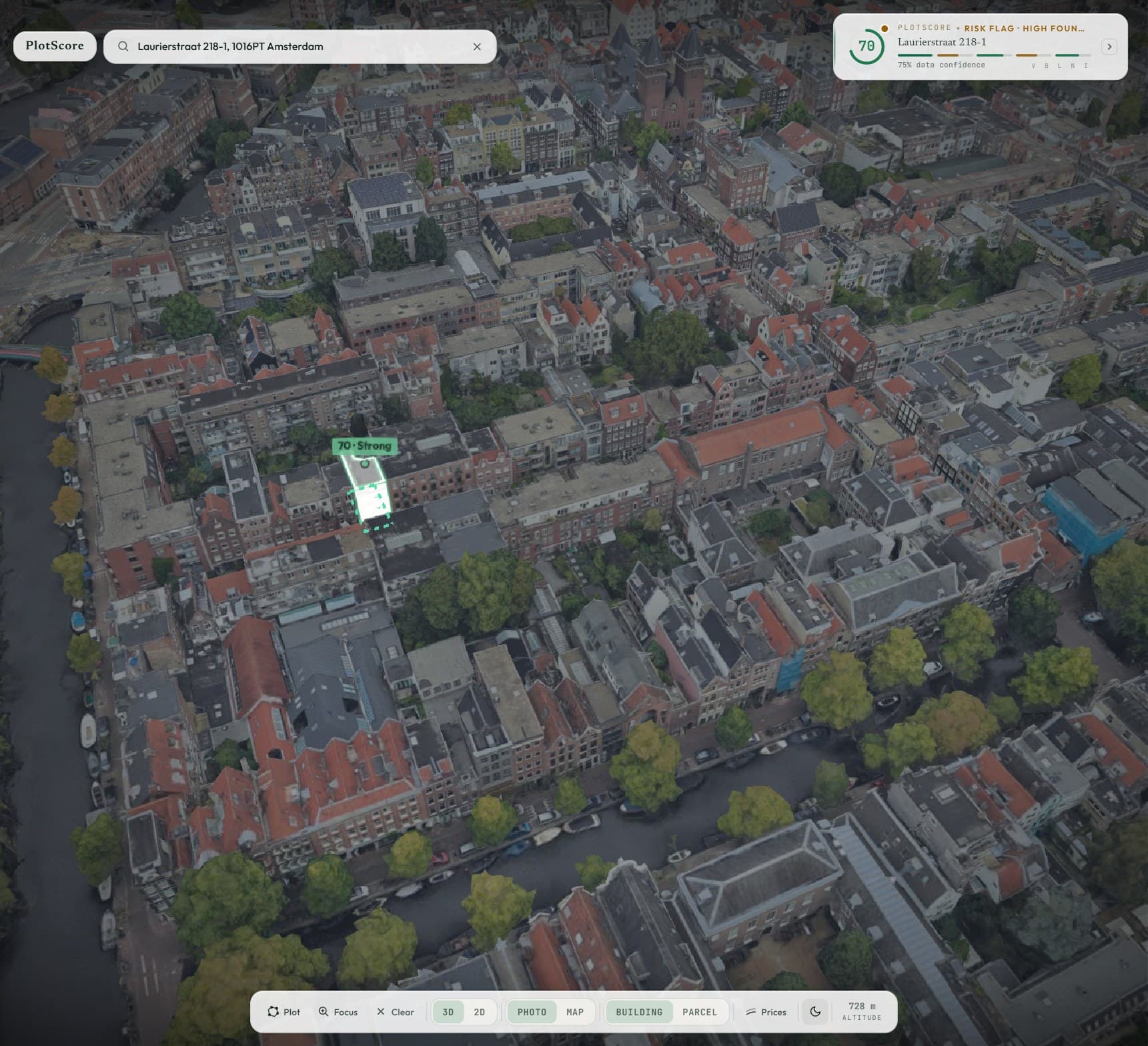Clear the current selection
Screen dimensions: 1148x1046
[x=395, y=1012]
